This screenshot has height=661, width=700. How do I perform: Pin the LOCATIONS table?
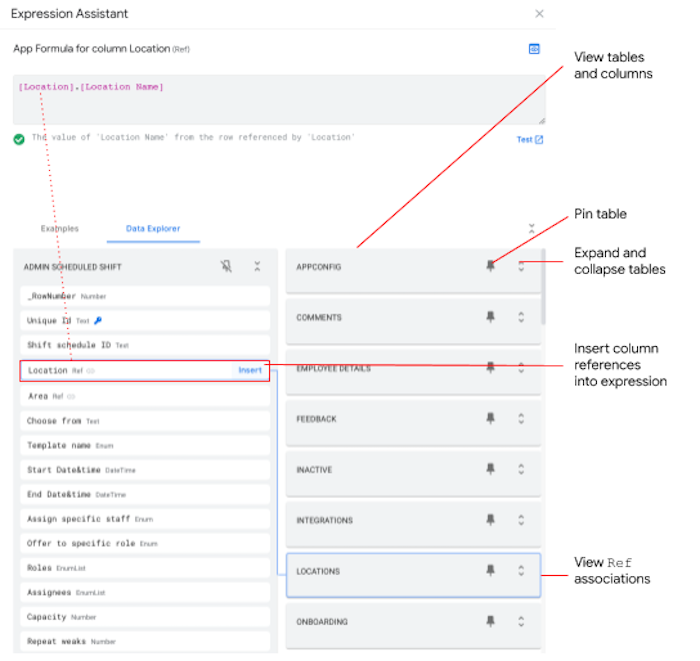(490, 571)
